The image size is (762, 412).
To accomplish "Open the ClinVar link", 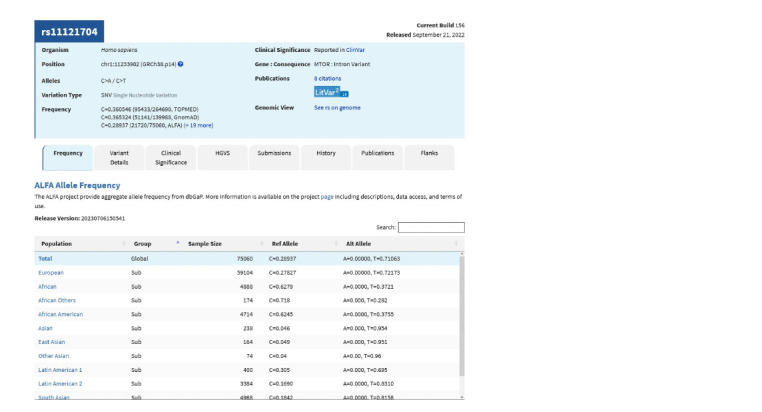I will 355,50.
